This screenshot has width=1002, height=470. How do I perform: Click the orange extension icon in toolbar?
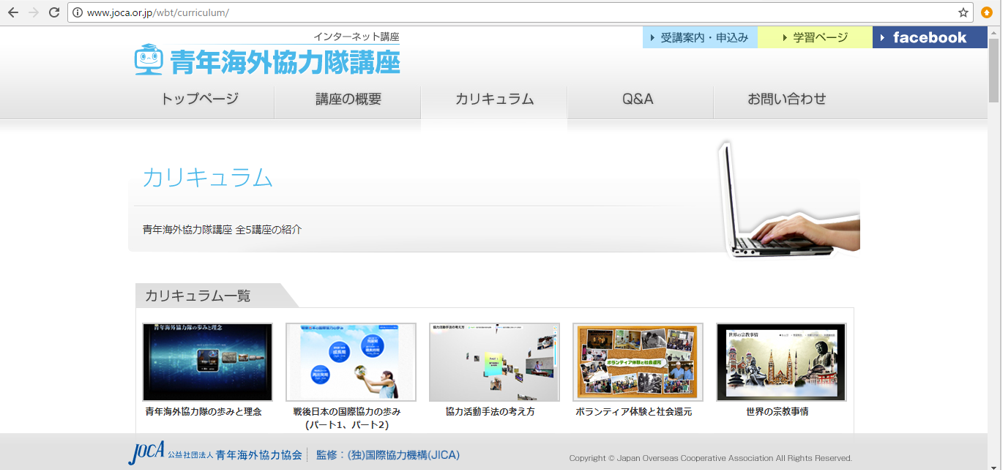pyautogui.click(x=986, y=12)
